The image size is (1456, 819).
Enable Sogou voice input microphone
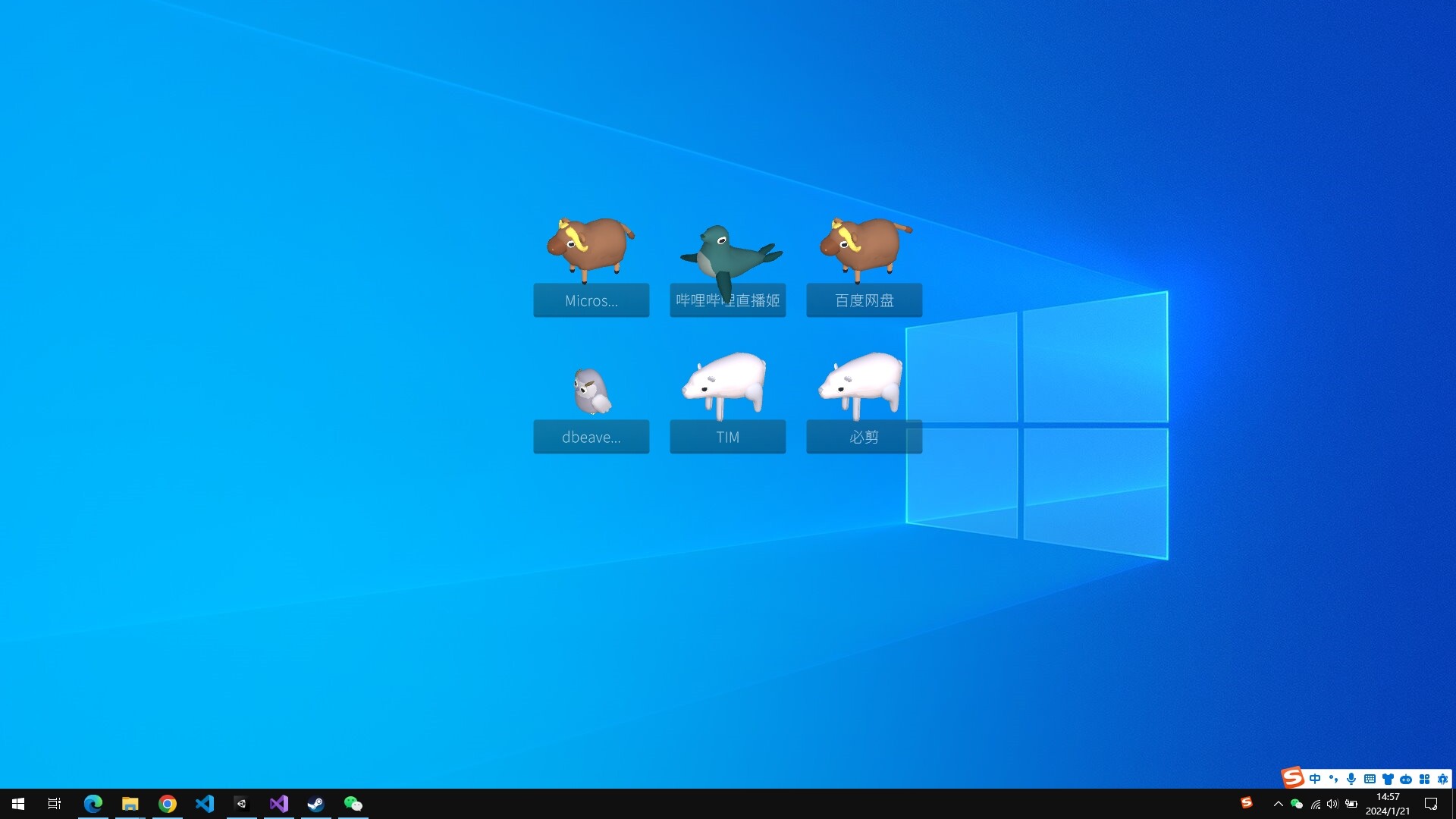pos(1351,779)
